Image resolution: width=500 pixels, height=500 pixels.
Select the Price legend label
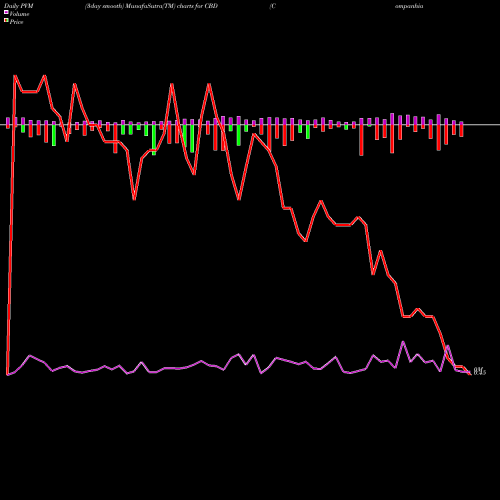[16, 22]
